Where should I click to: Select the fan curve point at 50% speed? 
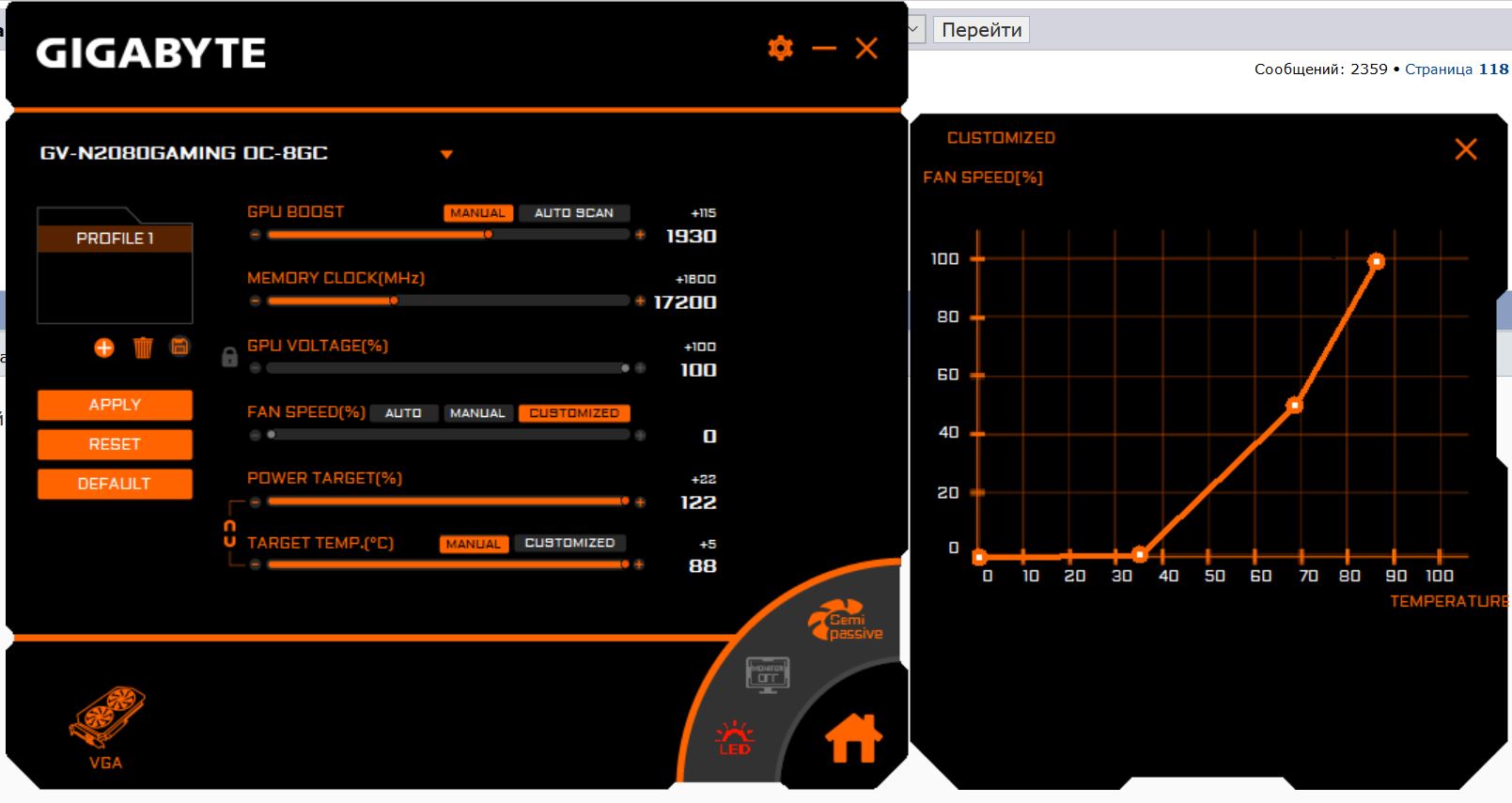[x=1294, y=405]
